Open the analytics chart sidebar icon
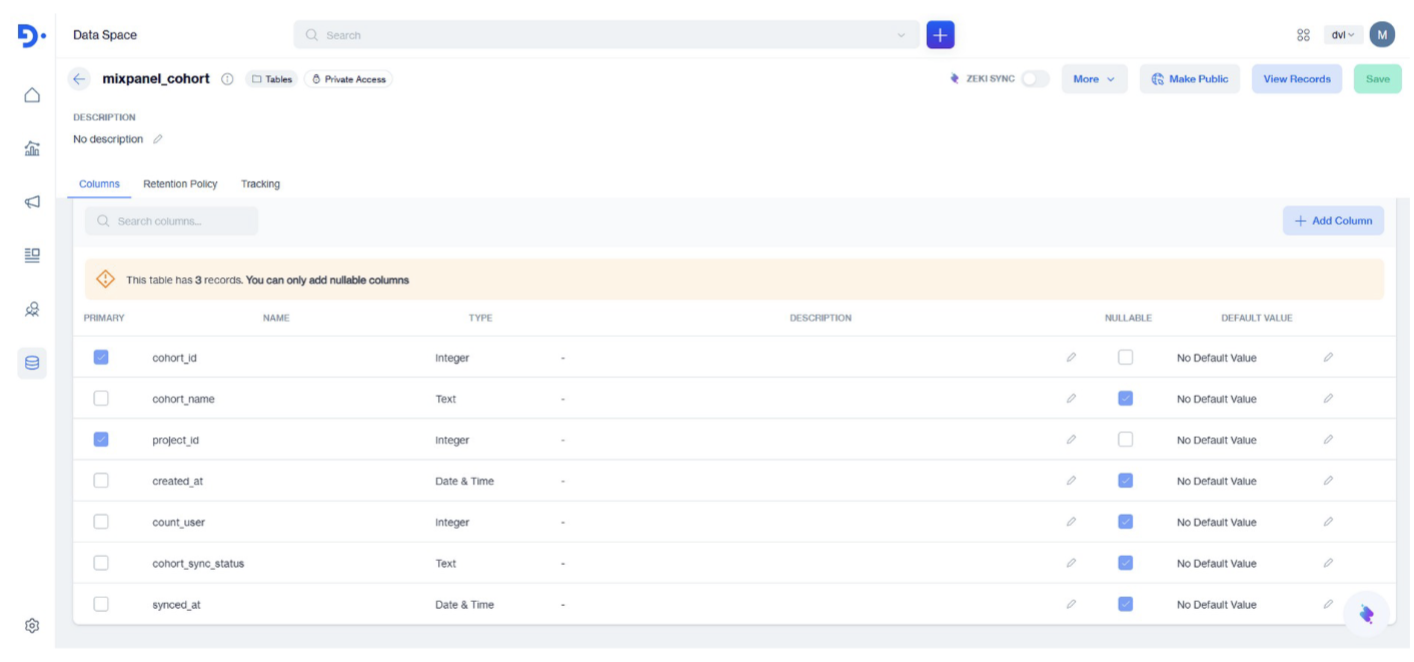 click(x=32, y=149)
